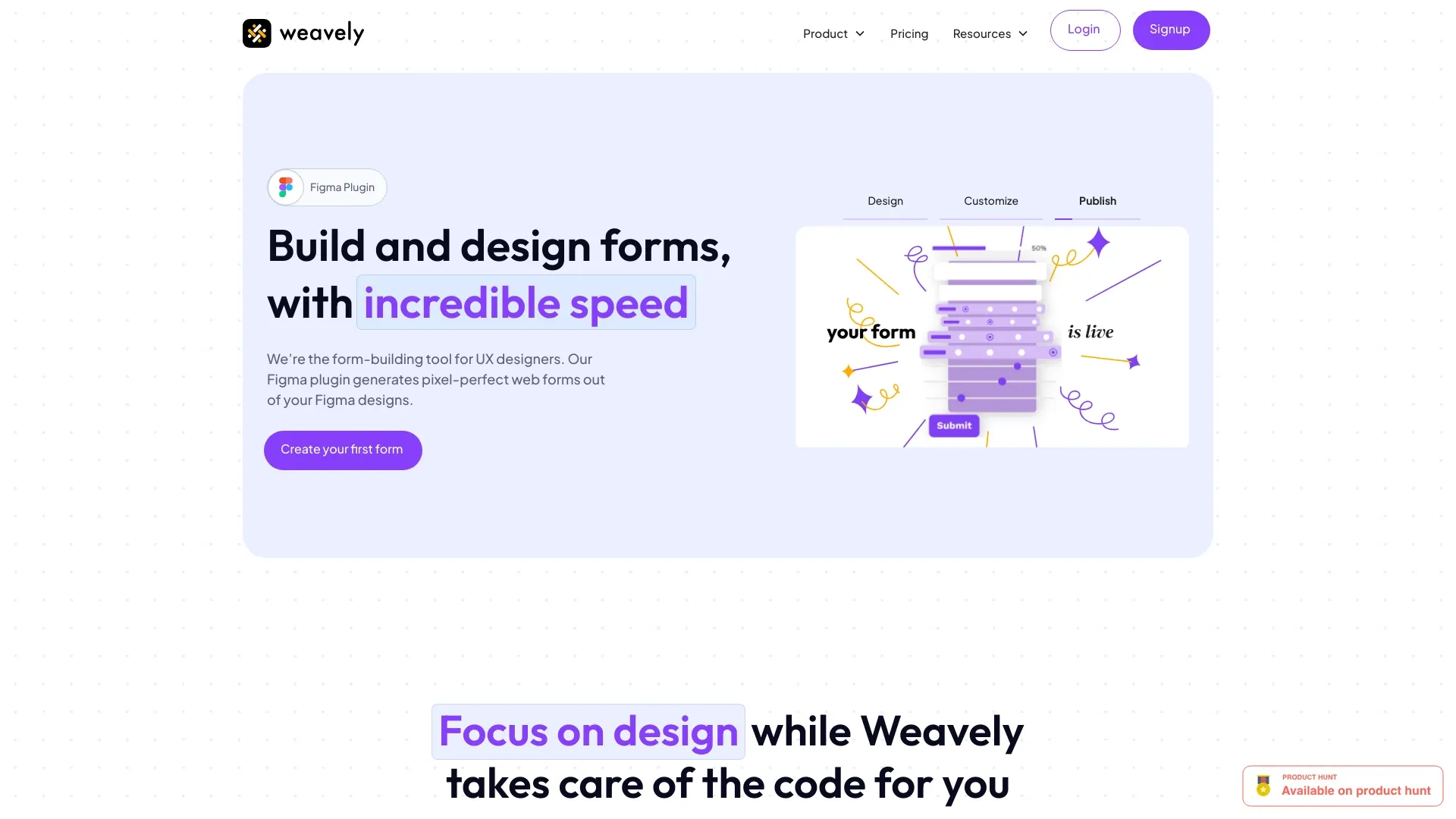Click the Login button
Screen dimensions: 1456x819
[x=1083, y=28]
